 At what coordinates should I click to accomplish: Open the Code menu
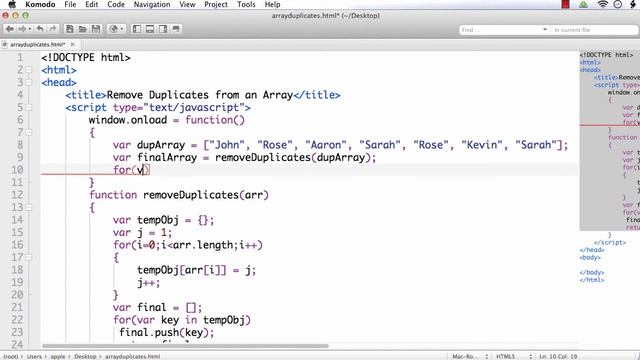coord(116,4)
